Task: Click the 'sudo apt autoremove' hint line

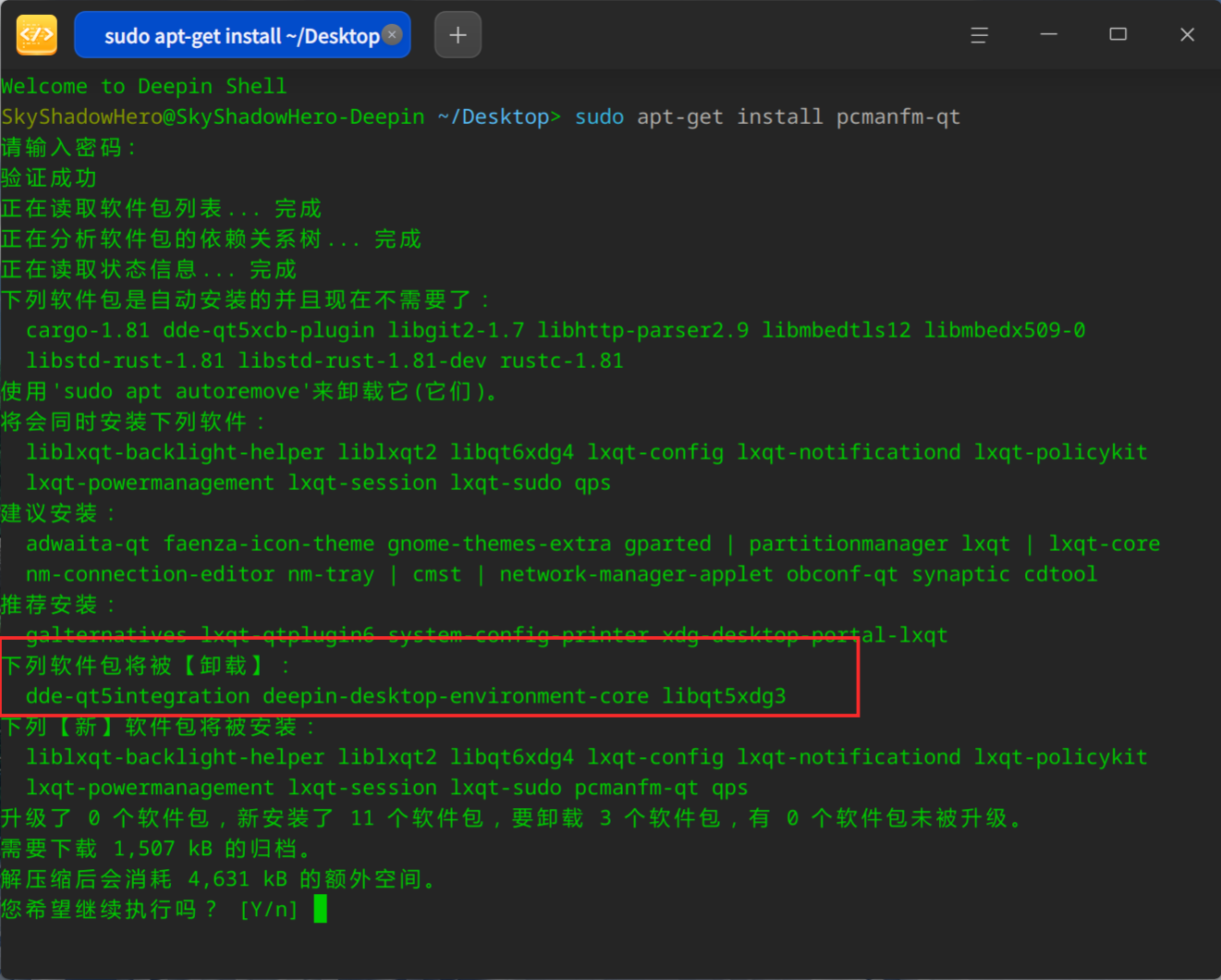Action: pos(250,391)
